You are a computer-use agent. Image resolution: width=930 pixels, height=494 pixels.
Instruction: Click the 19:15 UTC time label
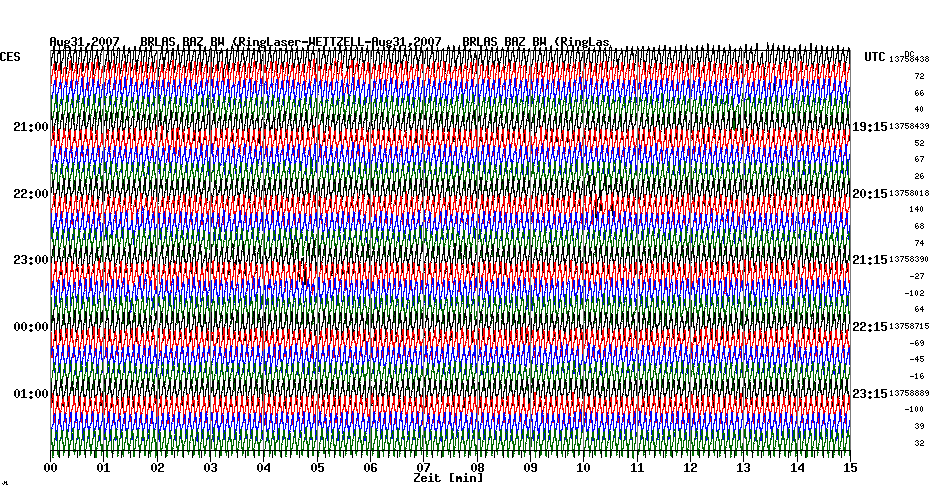coord(870,127)
